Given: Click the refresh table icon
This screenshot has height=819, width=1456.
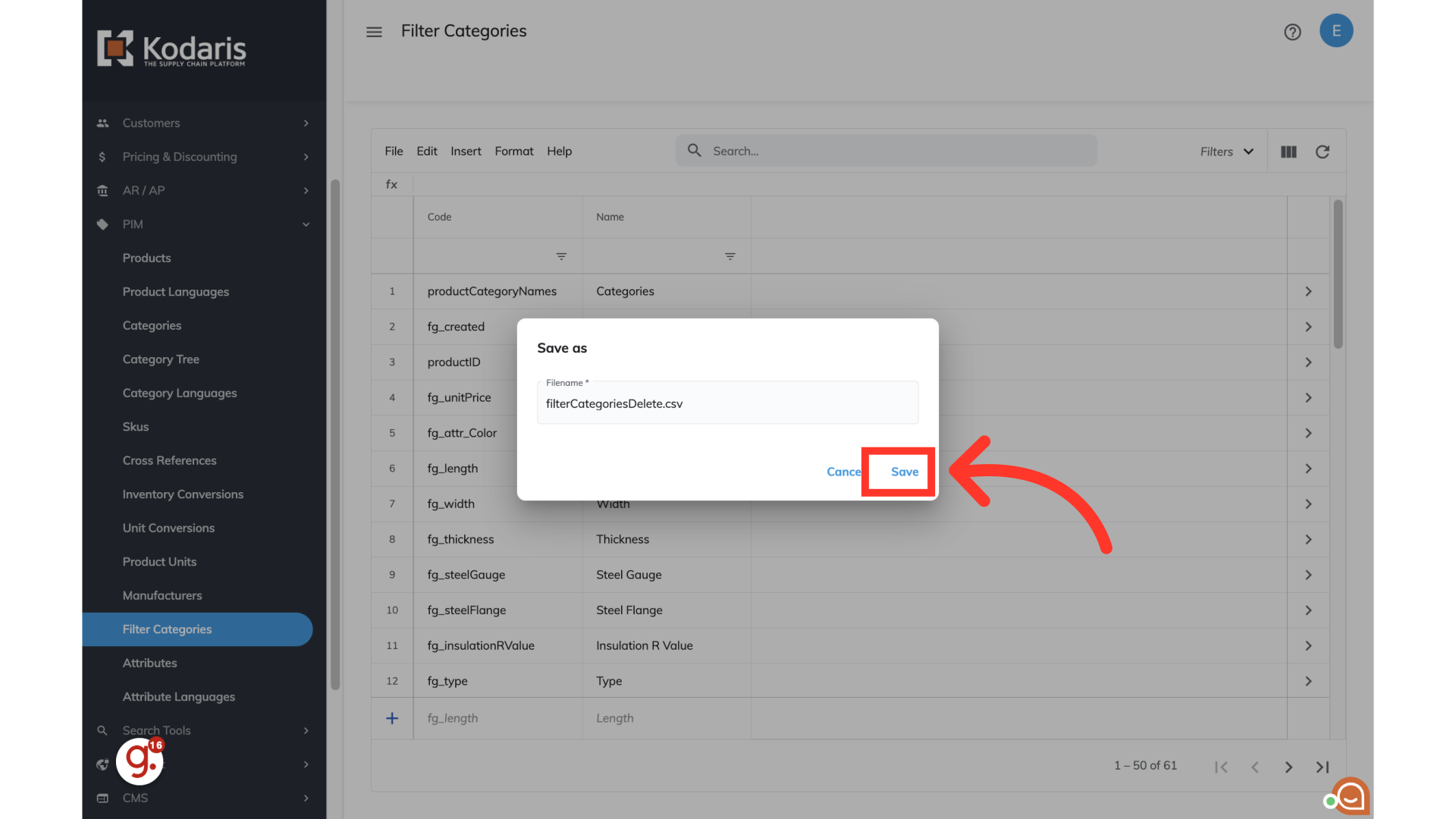Looking at the screenshot, I should click(x=1323, y=152).
